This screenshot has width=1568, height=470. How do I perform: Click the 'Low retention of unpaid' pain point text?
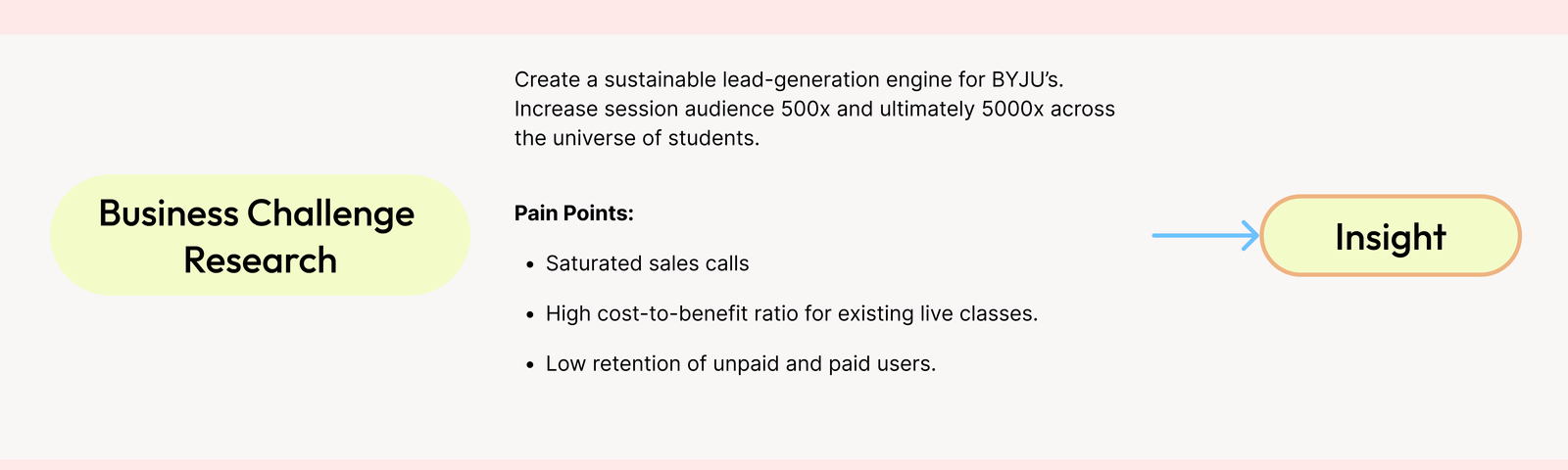click(x=740, y=364)
